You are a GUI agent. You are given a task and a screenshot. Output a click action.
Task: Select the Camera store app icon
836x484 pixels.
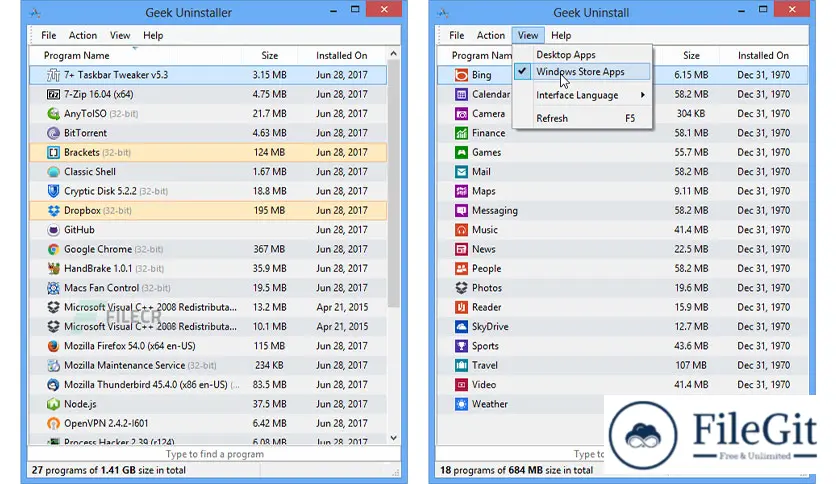(x=461, y=114)
